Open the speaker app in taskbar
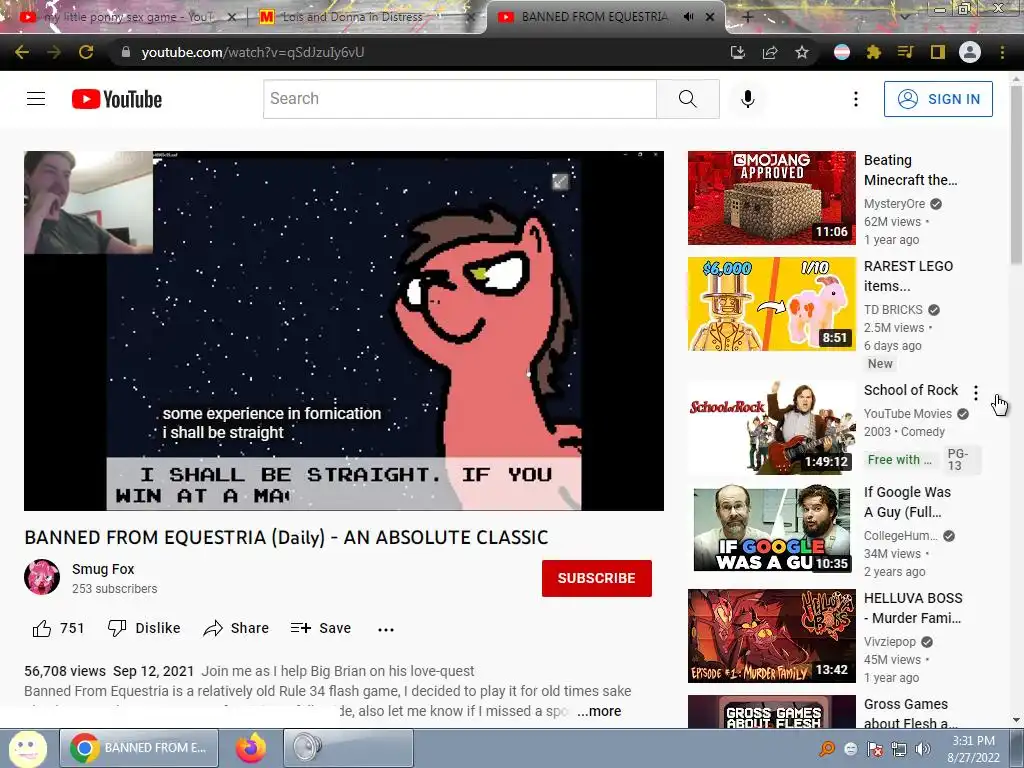The width and height of the screenshot is (1024, 768). click(348, 748)
